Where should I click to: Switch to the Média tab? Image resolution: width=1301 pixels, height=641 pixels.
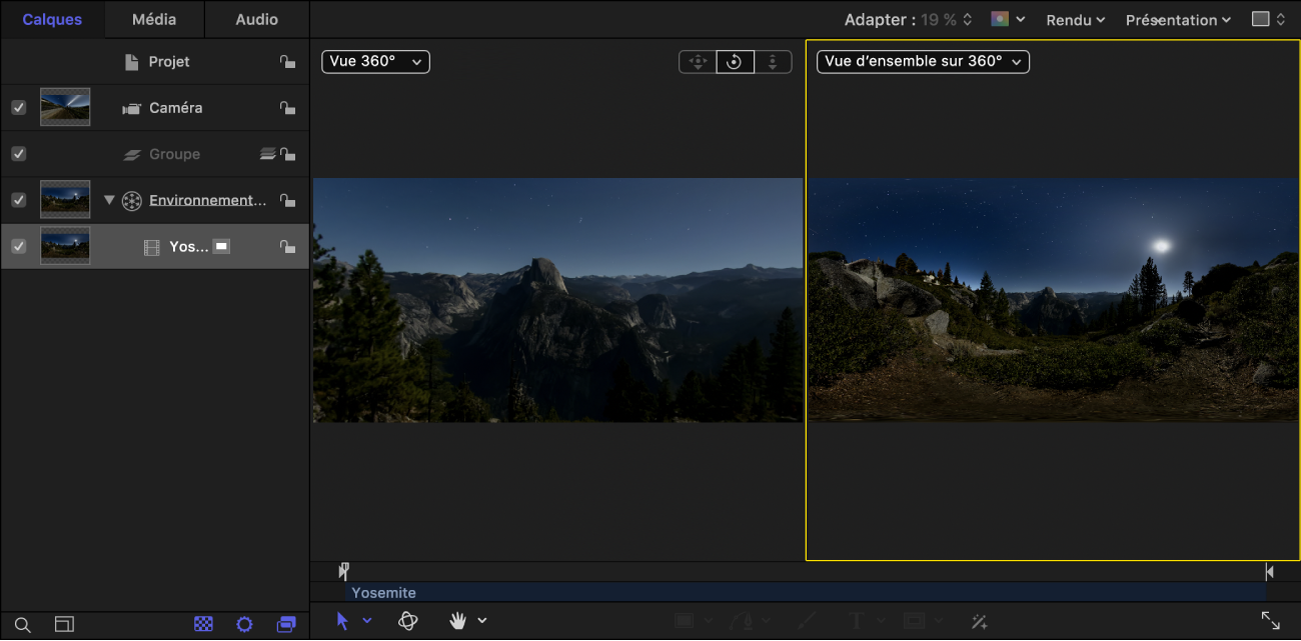click(154, 19)
